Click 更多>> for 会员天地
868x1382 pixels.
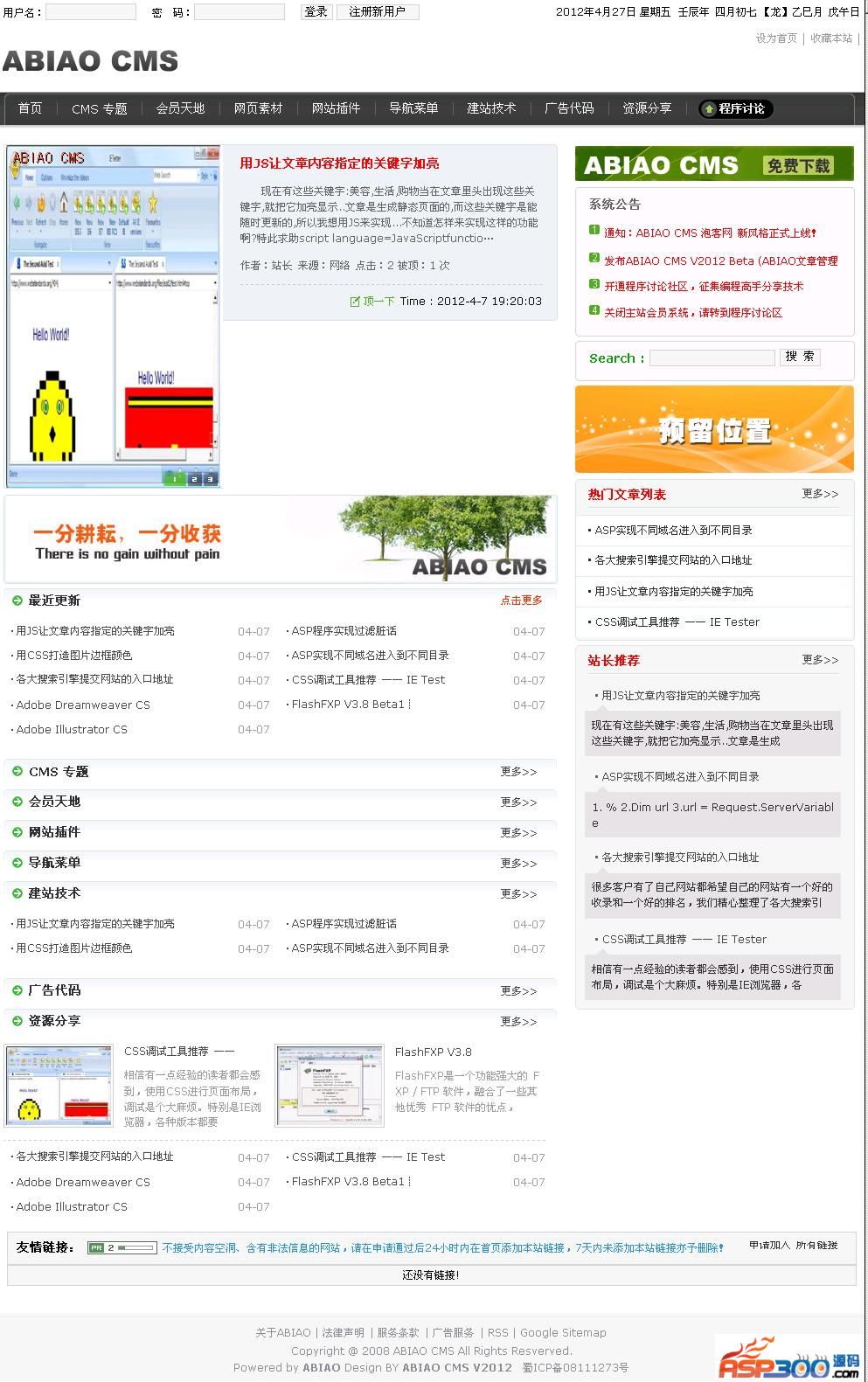point(519,802)
